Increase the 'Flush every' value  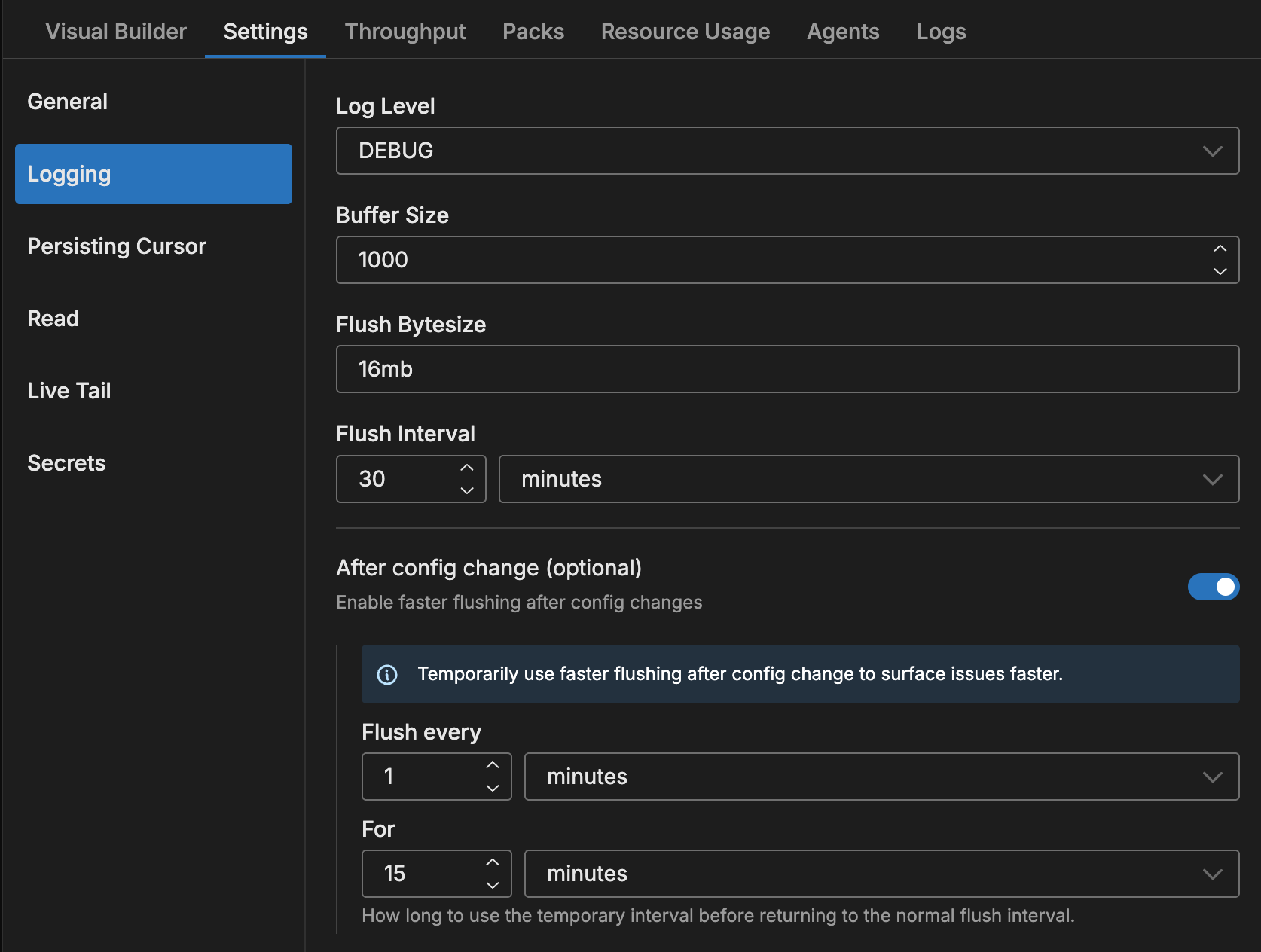tap(493, 765)
